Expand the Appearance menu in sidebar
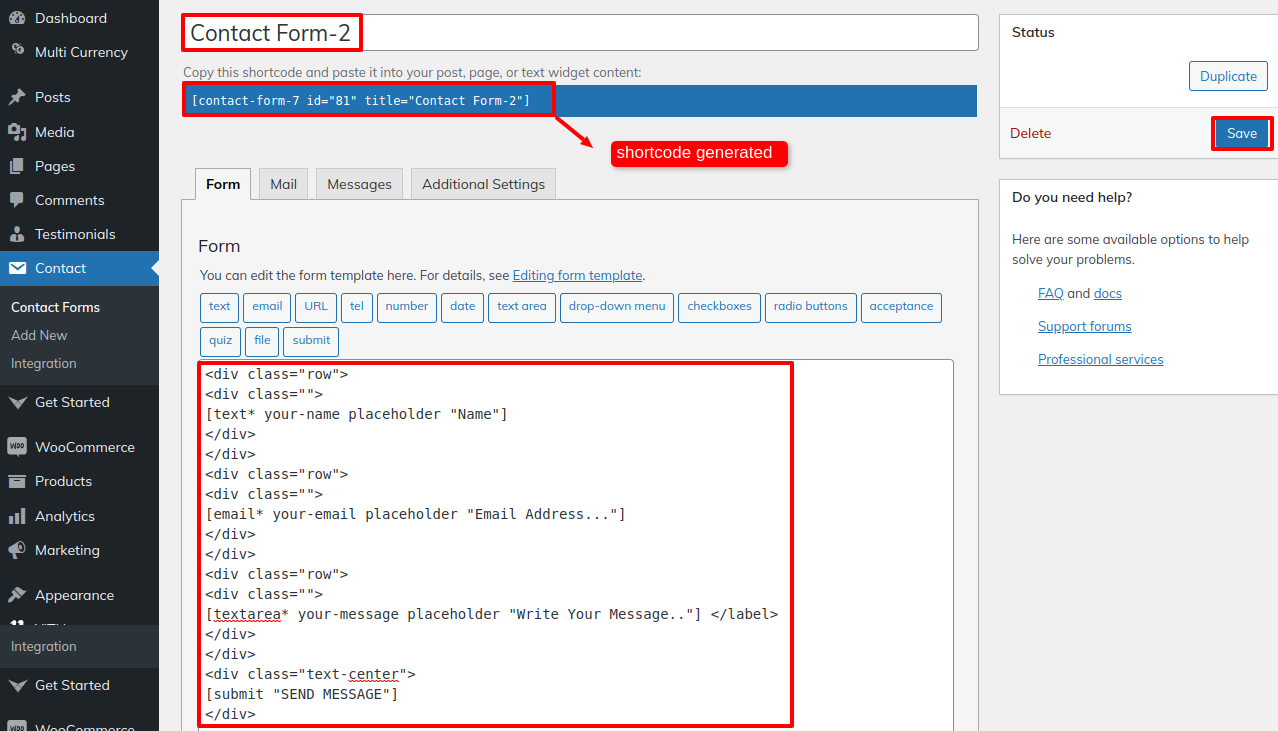Screen dimensions: 1278x731 coord(74,595)
